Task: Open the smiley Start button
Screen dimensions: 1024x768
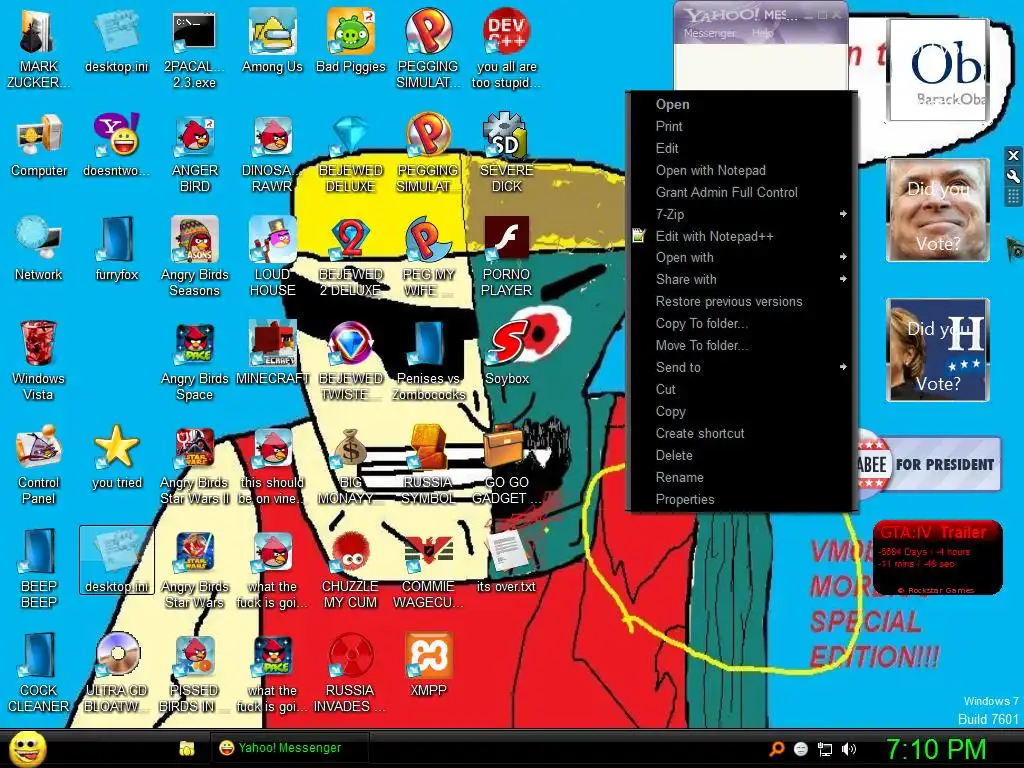Action: coord(27,748)
